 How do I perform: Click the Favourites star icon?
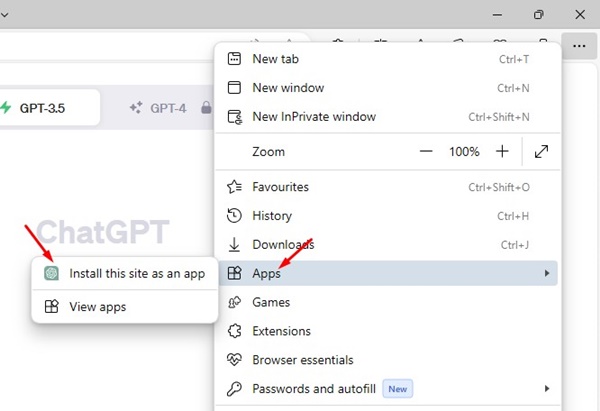point(234,187)
